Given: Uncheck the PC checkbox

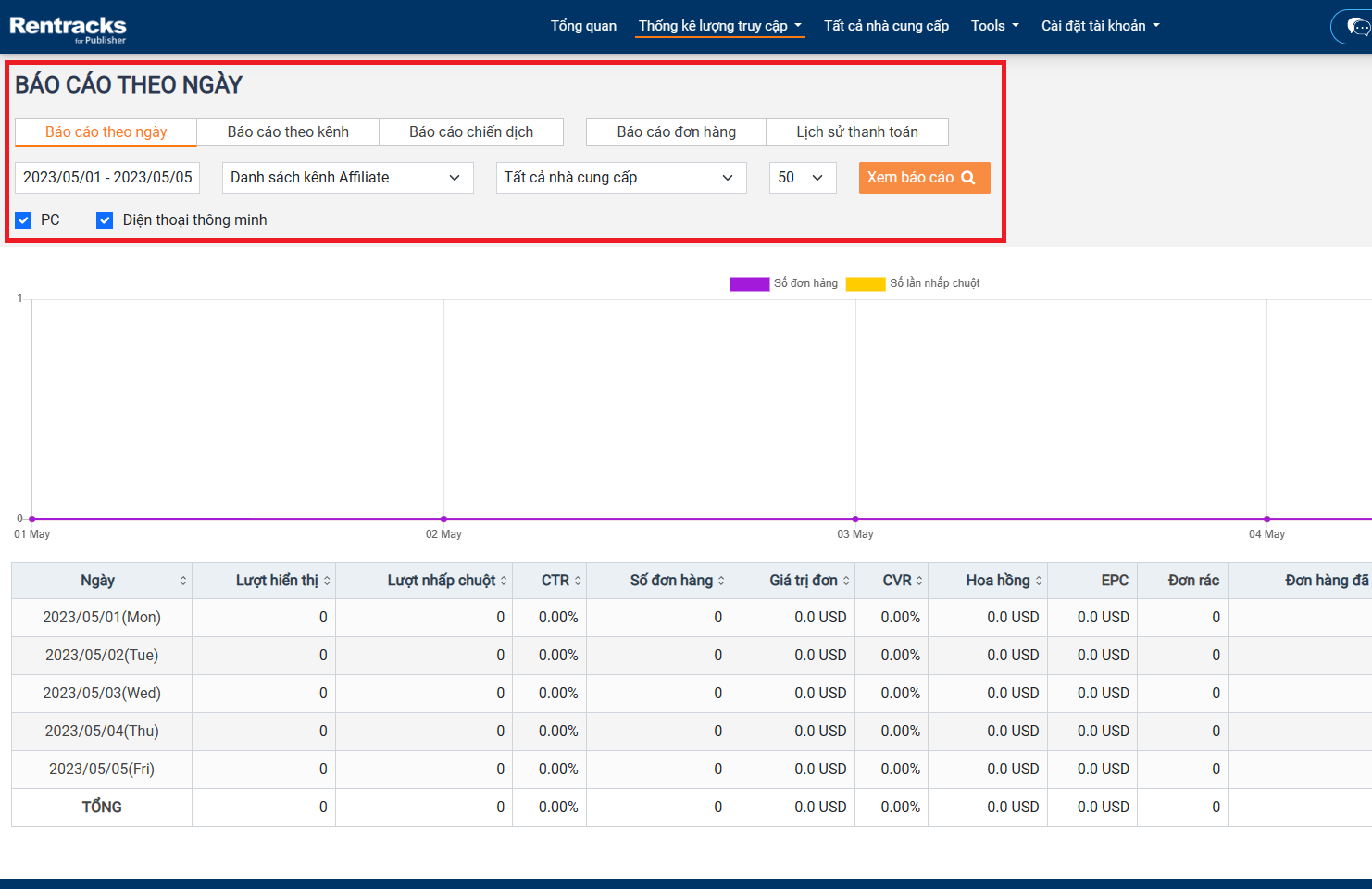Looking at the screenshot, I should coord(24,220).
